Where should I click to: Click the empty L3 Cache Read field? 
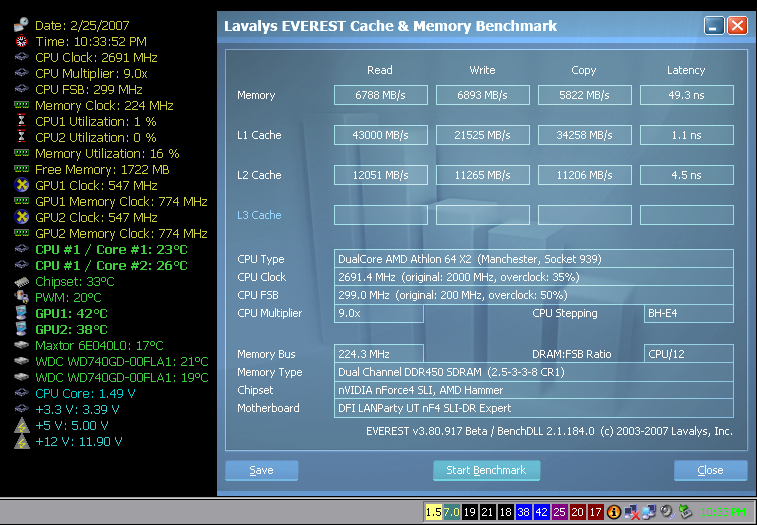380,215
